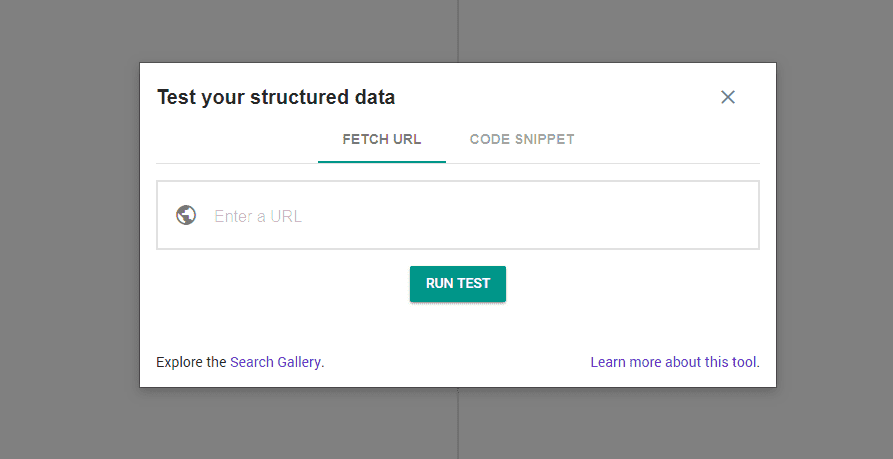Focus the Enter a URL input field

point(458,215)
